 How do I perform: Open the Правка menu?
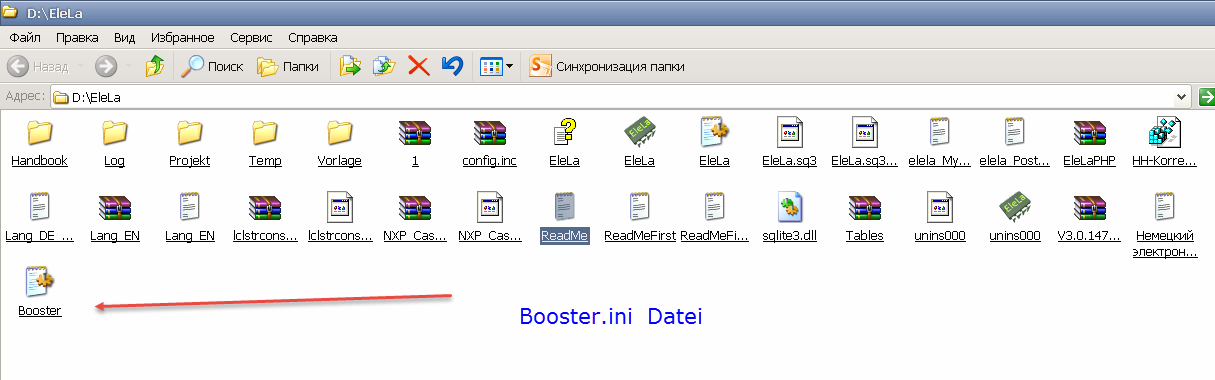(x=77, y=37)
